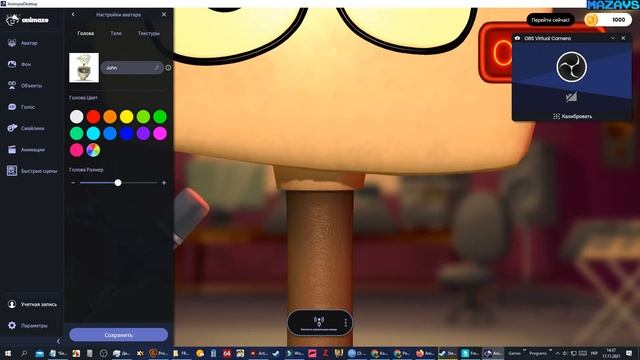Image resolution: width=640 pixels, height=360 pixels.
Task: Open the Фон background section
Action: pyautogui.click(x=19, y=64)
